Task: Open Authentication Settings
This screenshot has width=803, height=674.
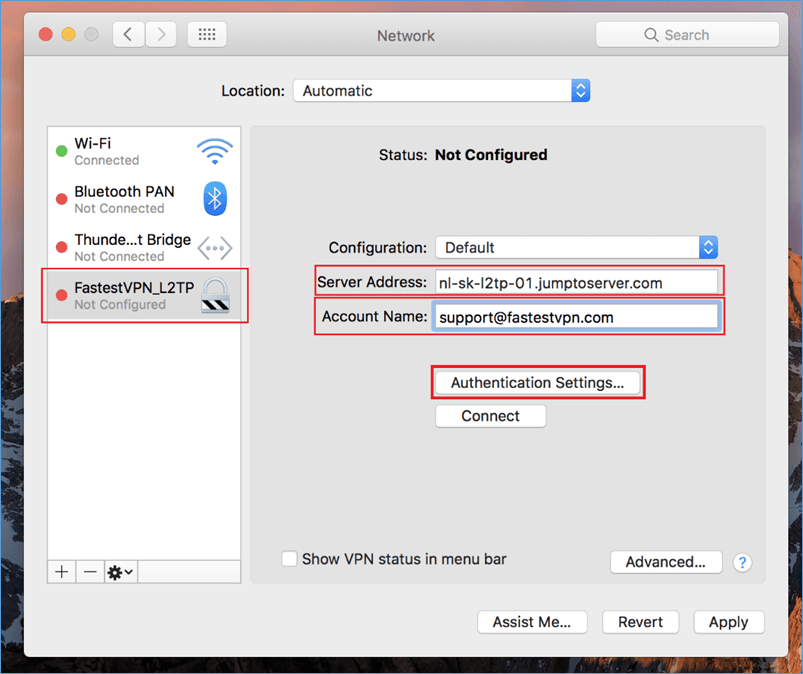Action: pos(538,383)
